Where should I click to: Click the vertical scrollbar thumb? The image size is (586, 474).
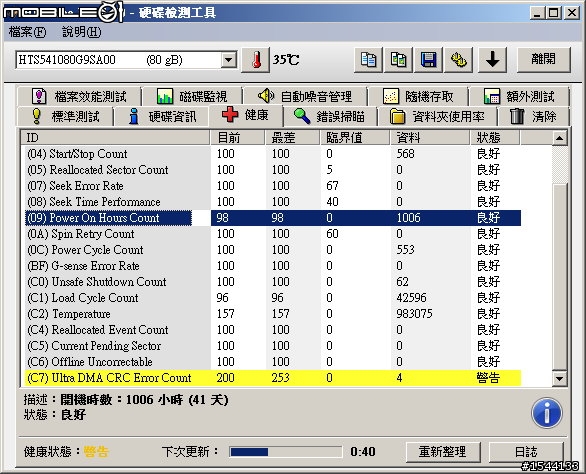coord(559,277)
